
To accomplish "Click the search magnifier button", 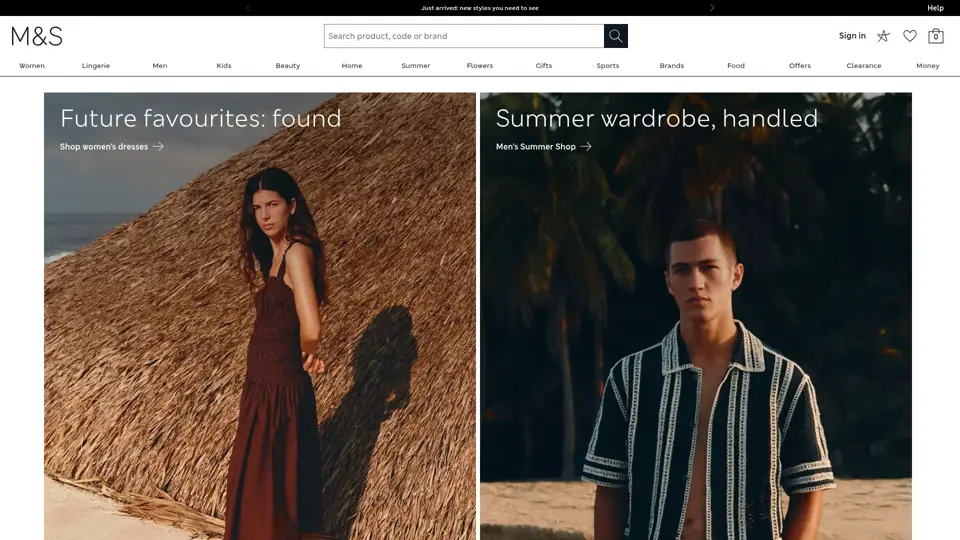I will pyautogui.click(x=615, y=36).
